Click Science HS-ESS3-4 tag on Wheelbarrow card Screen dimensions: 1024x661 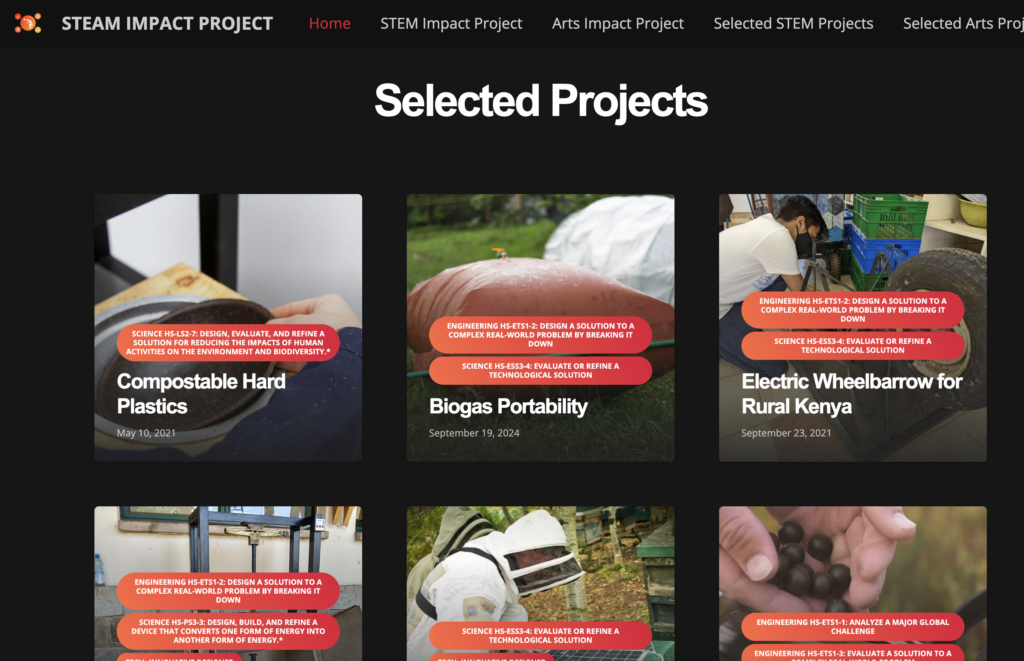click(x=852, y=346)
